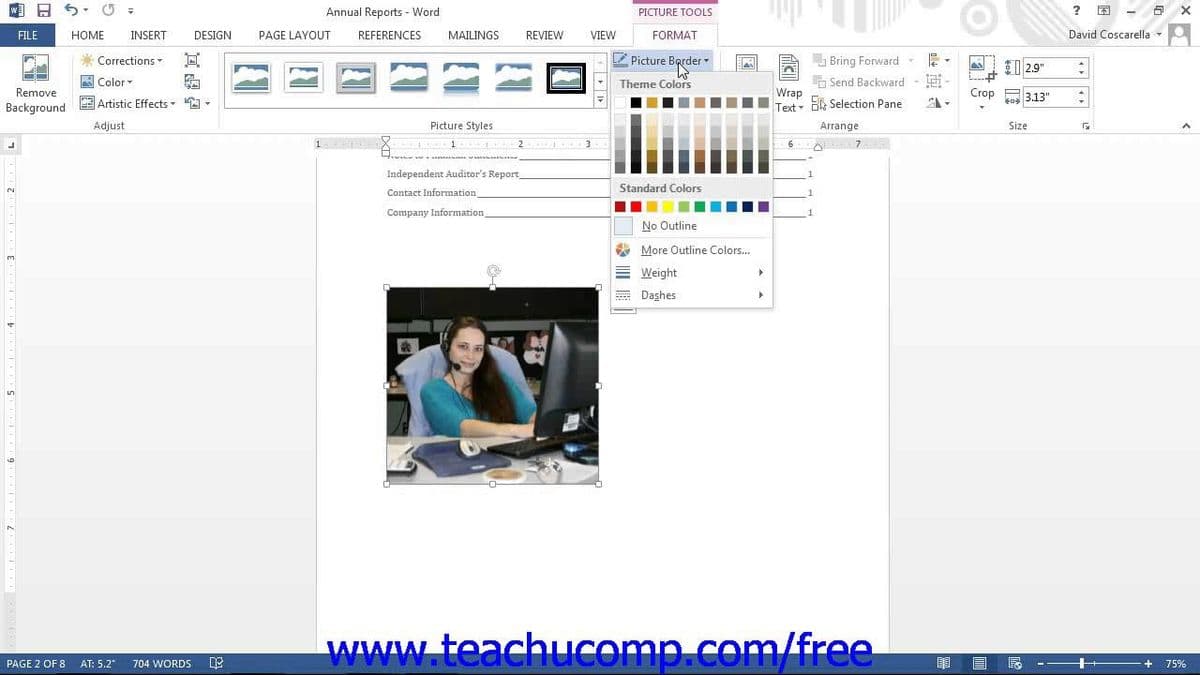Open the Selection Pane
Image resolution: width=1200 pixels, height=675 pixels.
[857, 104]
